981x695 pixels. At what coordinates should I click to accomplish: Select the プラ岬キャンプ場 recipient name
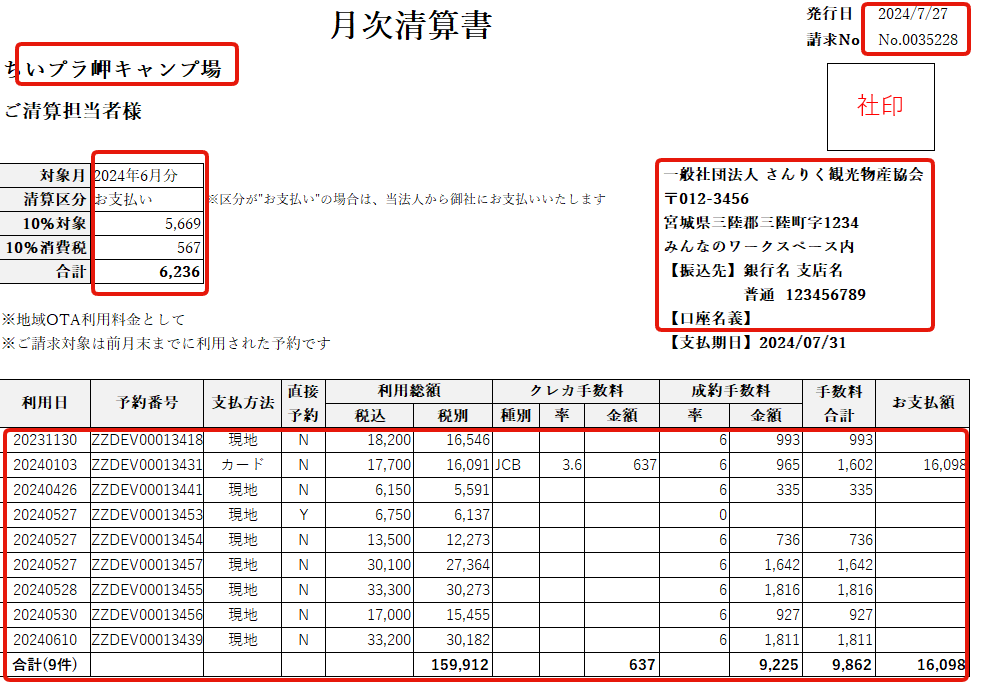click(134, 69)
